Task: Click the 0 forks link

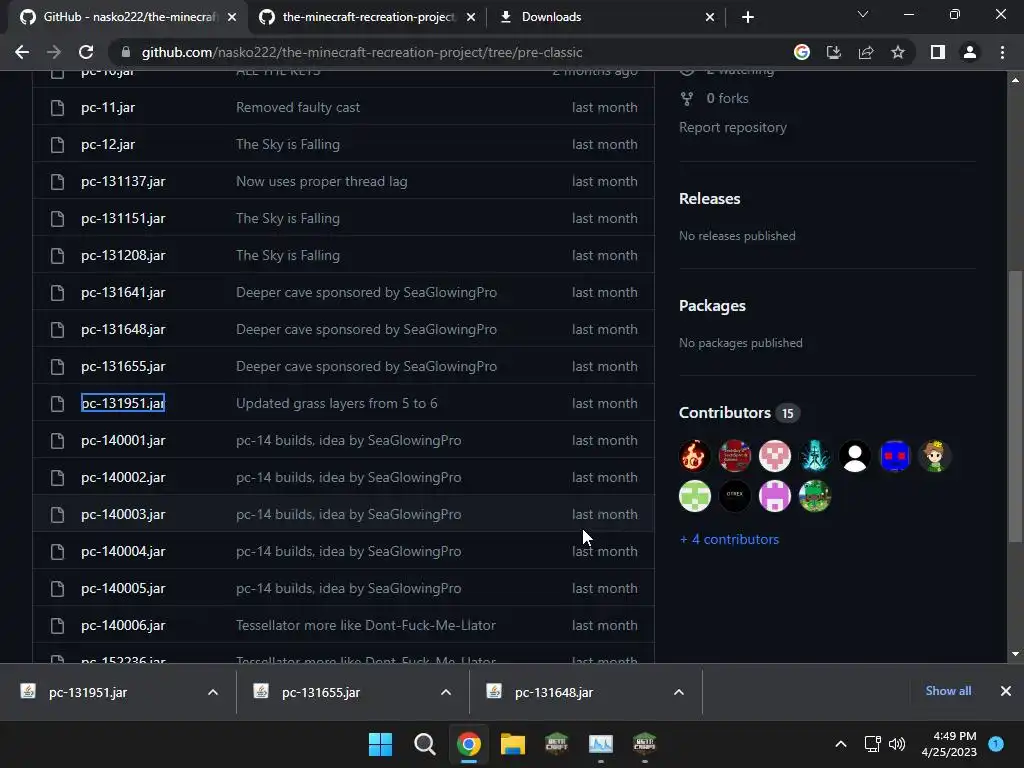Action: (x=727, y=99)
